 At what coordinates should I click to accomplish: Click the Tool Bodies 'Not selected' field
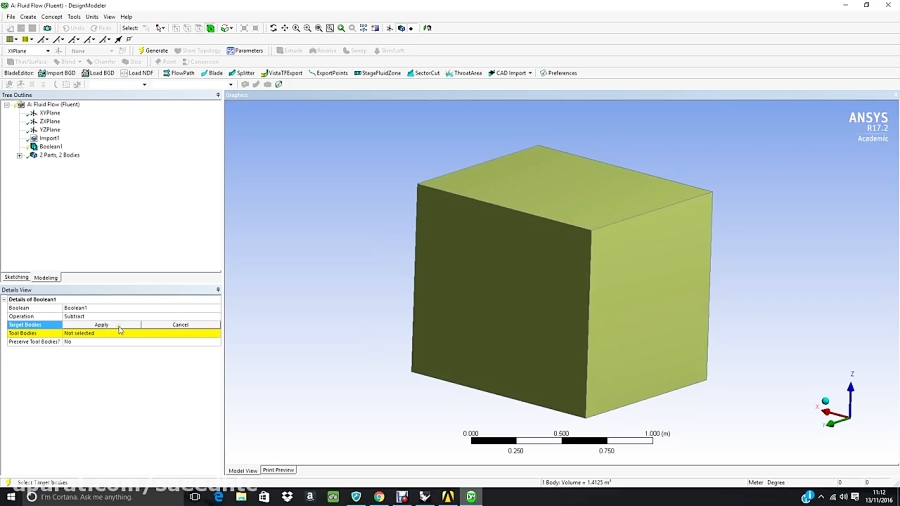pos(141,333)
